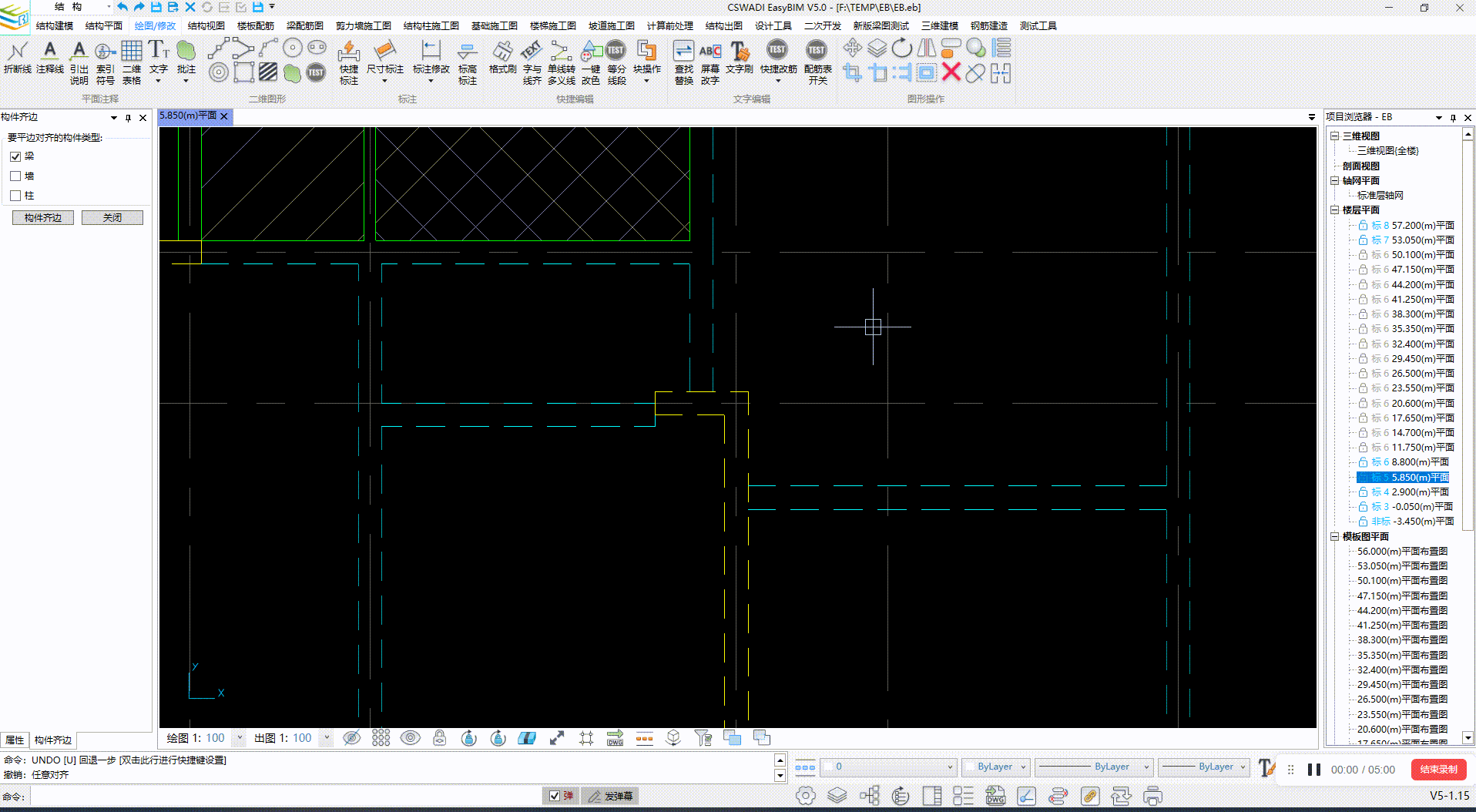Select 标 4 2.900(m)平面 in tree

1410,492
